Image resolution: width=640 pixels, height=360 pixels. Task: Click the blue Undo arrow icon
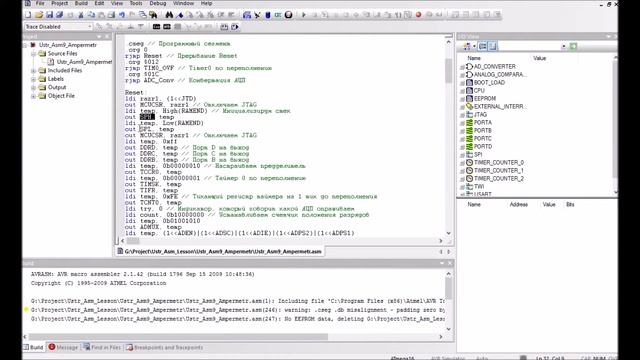122,15
